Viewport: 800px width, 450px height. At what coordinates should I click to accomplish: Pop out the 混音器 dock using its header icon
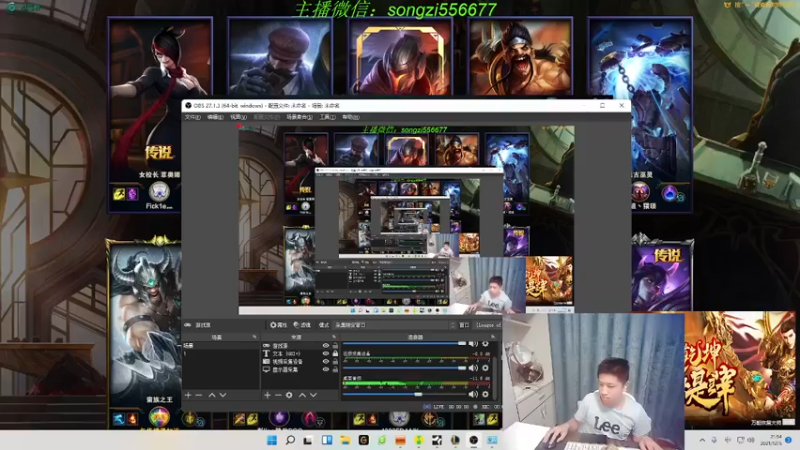point(493,337)
